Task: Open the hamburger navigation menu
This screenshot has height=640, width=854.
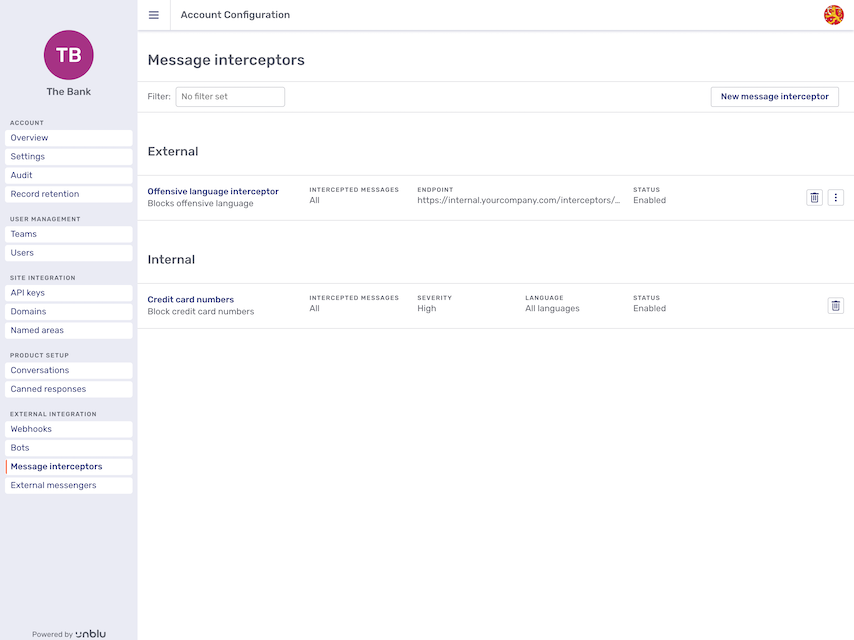Action: [x=153, y=15]
